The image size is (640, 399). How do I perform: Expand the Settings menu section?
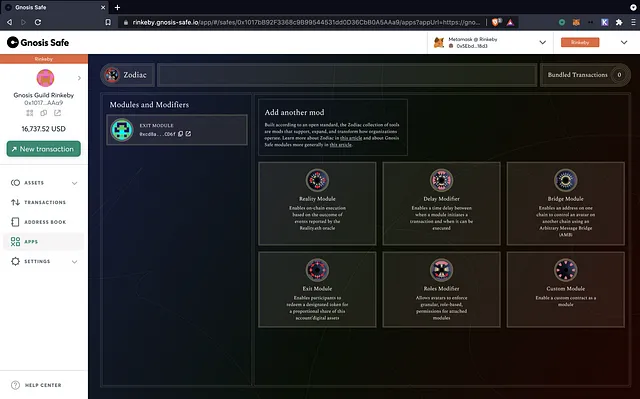(74, 262)
